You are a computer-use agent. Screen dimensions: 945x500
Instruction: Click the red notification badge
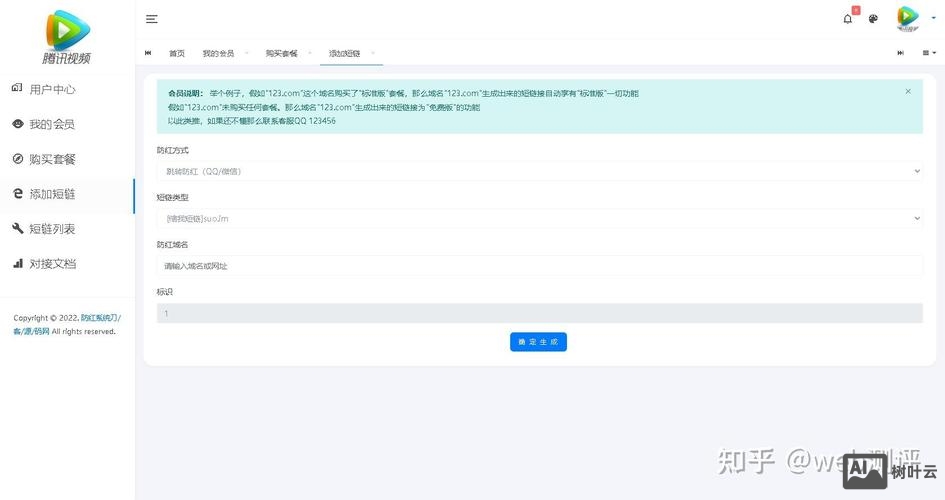[856, 10]
